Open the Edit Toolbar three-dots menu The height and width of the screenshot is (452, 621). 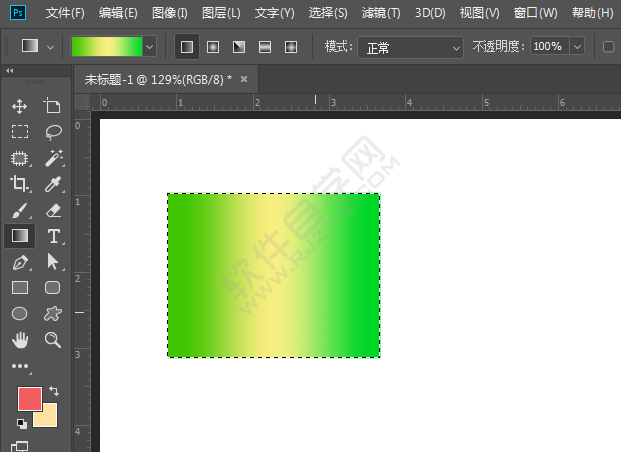click(x=20, y=366)
